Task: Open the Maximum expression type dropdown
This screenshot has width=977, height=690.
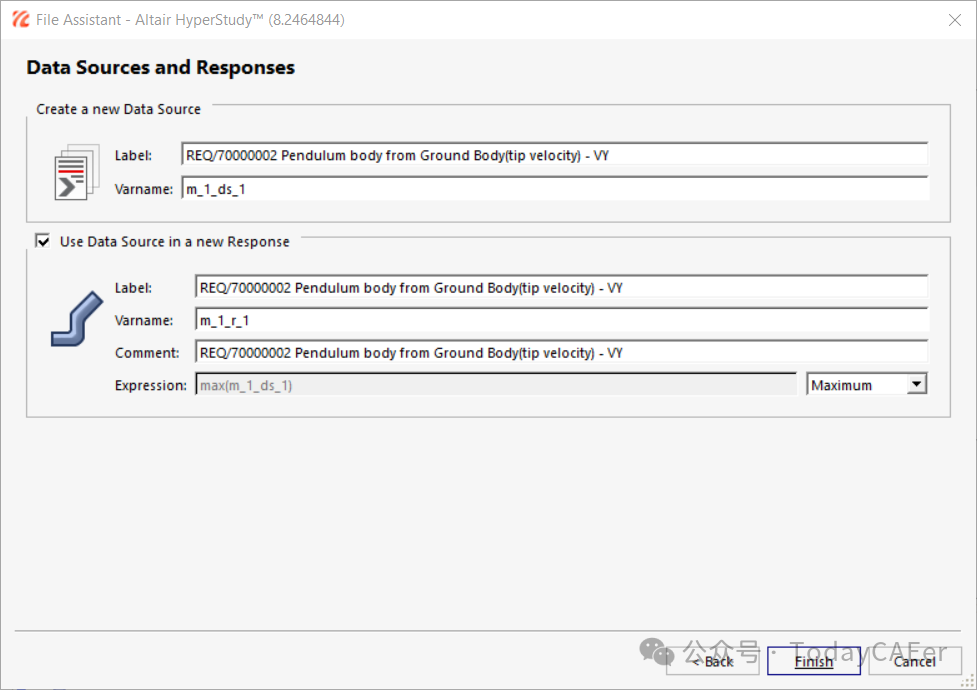Action: (x=916, y=385)
